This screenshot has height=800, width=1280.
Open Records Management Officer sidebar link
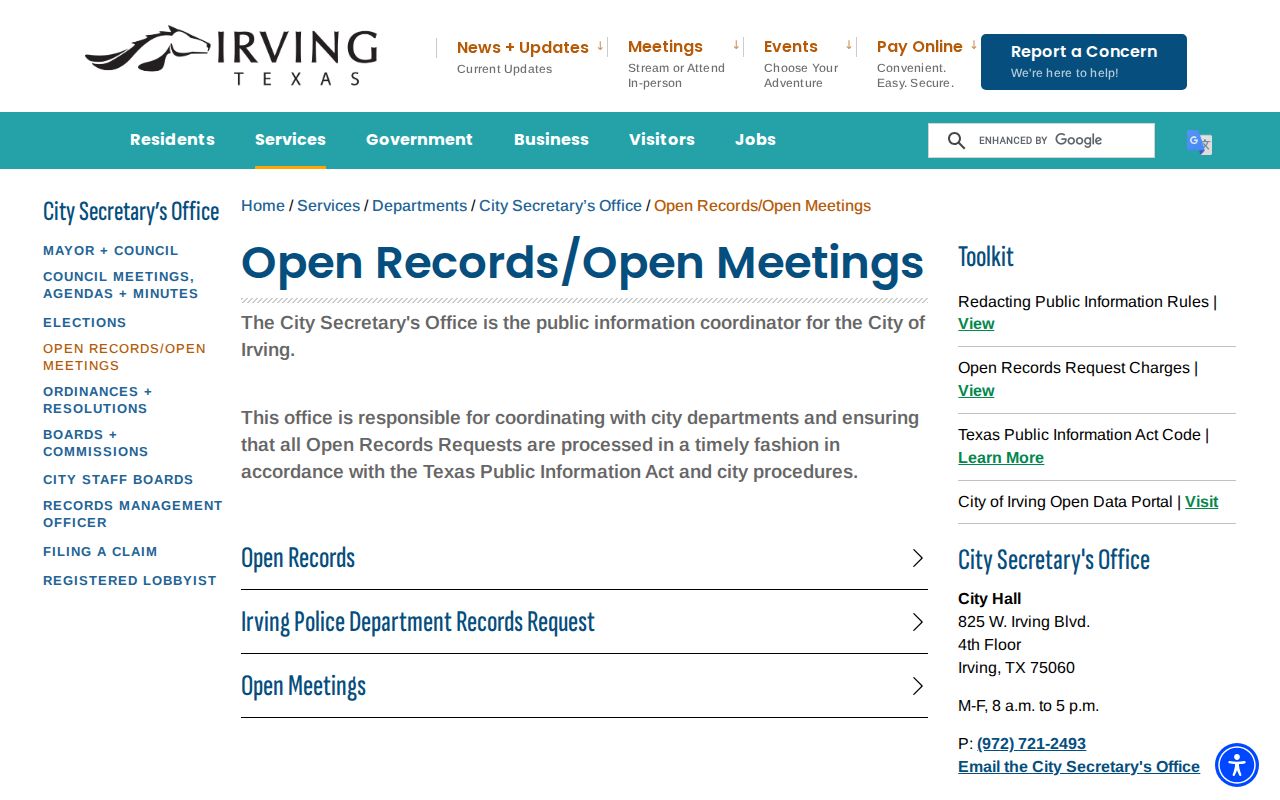click(133, 514)
